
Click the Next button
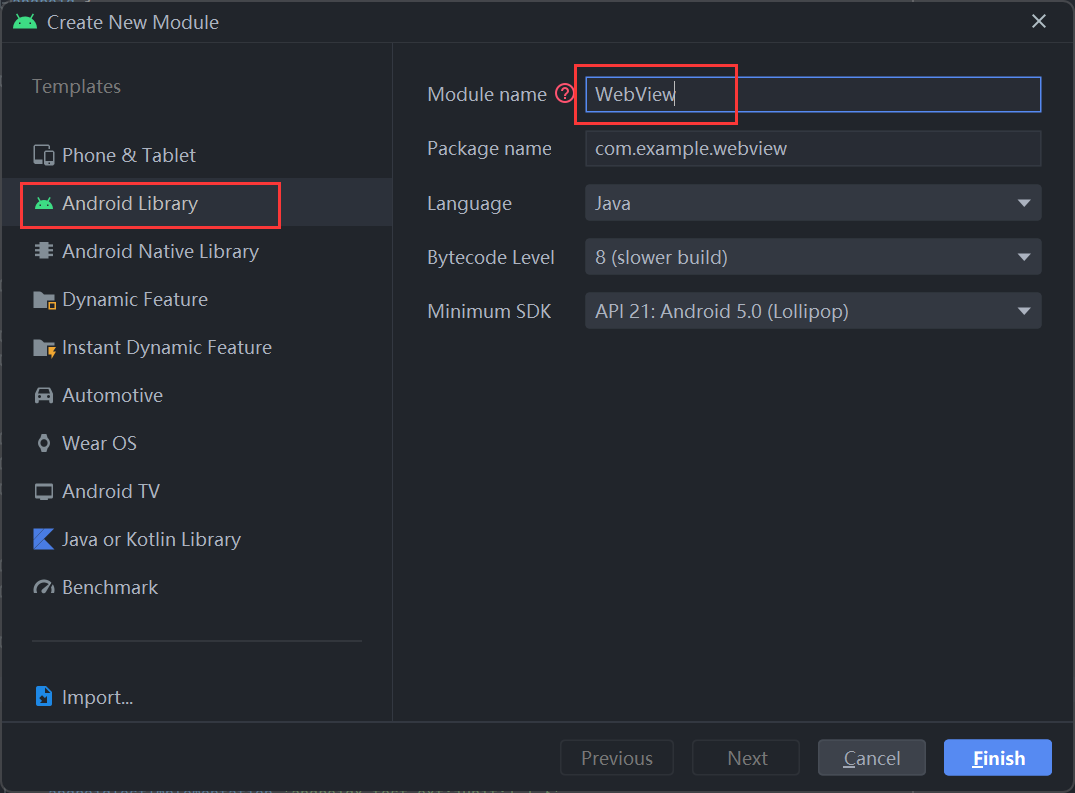745,757
